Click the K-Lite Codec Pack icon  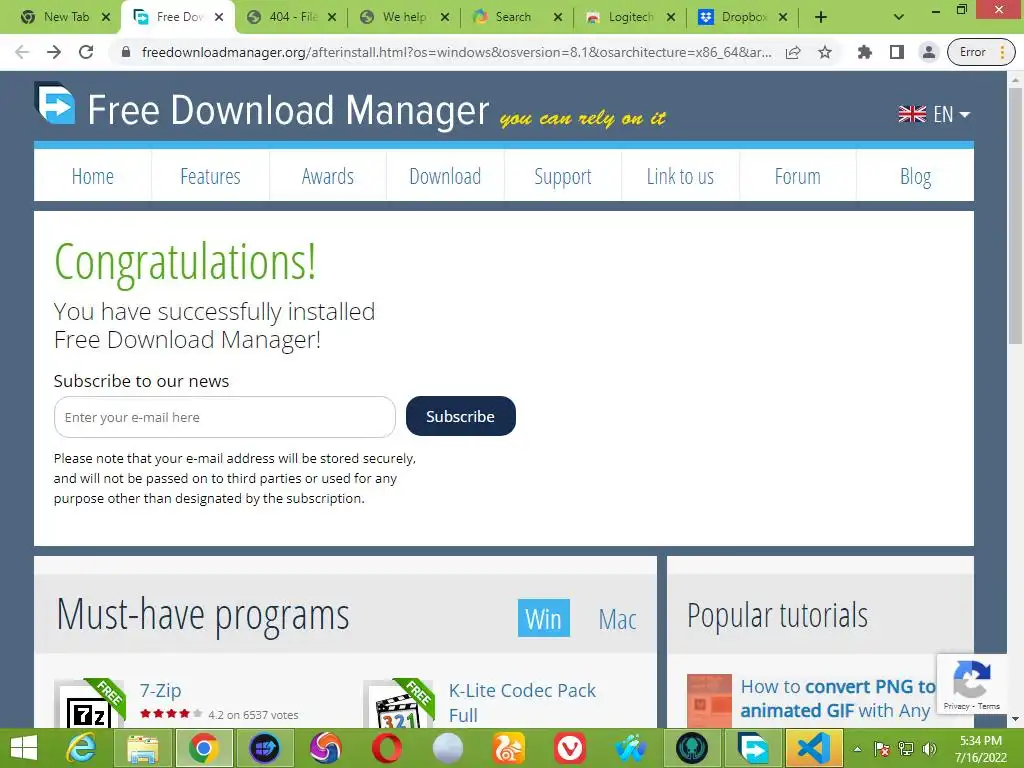(x=398, y=704)
